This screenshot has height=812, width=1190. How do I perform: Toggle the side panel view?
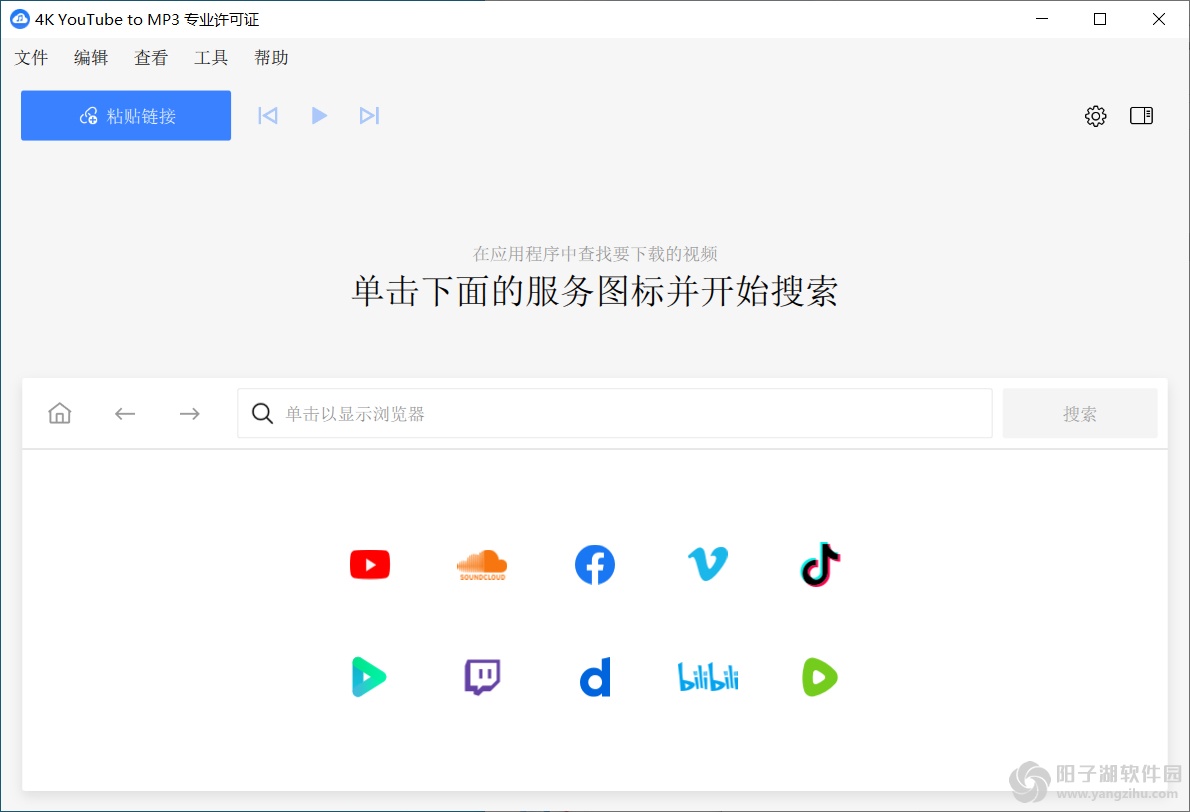[x=1141, y=116]
